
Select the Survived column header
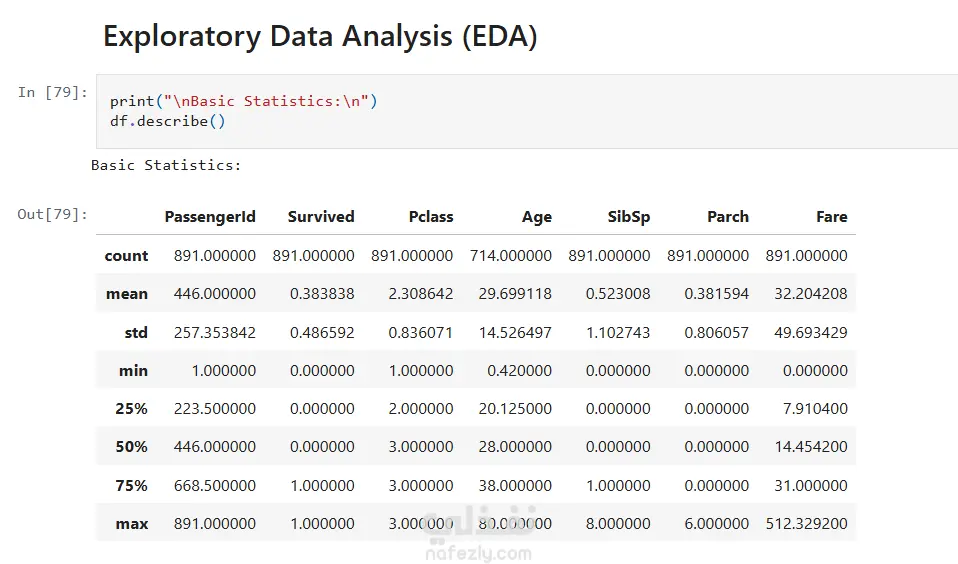[x=321, y=217]
